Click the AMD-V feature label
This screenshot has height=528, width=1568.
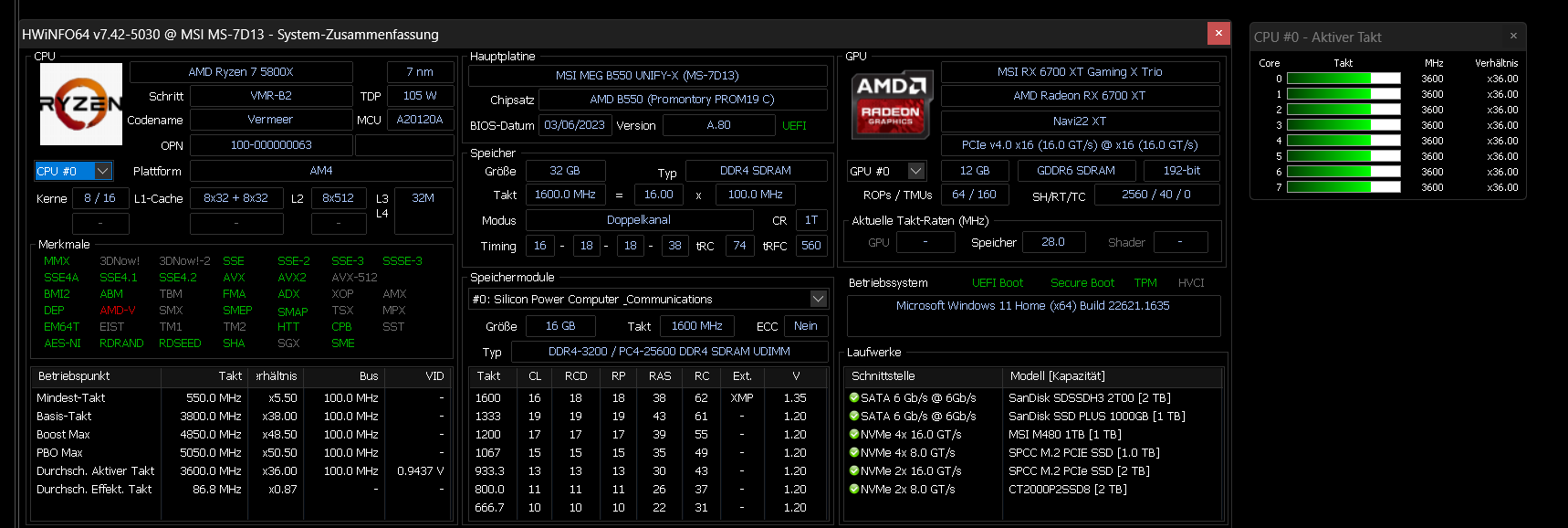point(118,310)
